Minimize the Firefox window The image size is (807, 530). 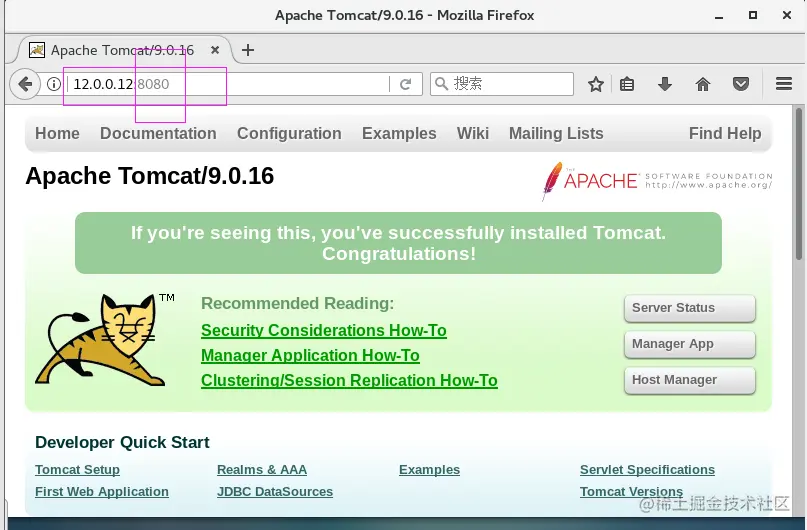click(x=719, y=16)
